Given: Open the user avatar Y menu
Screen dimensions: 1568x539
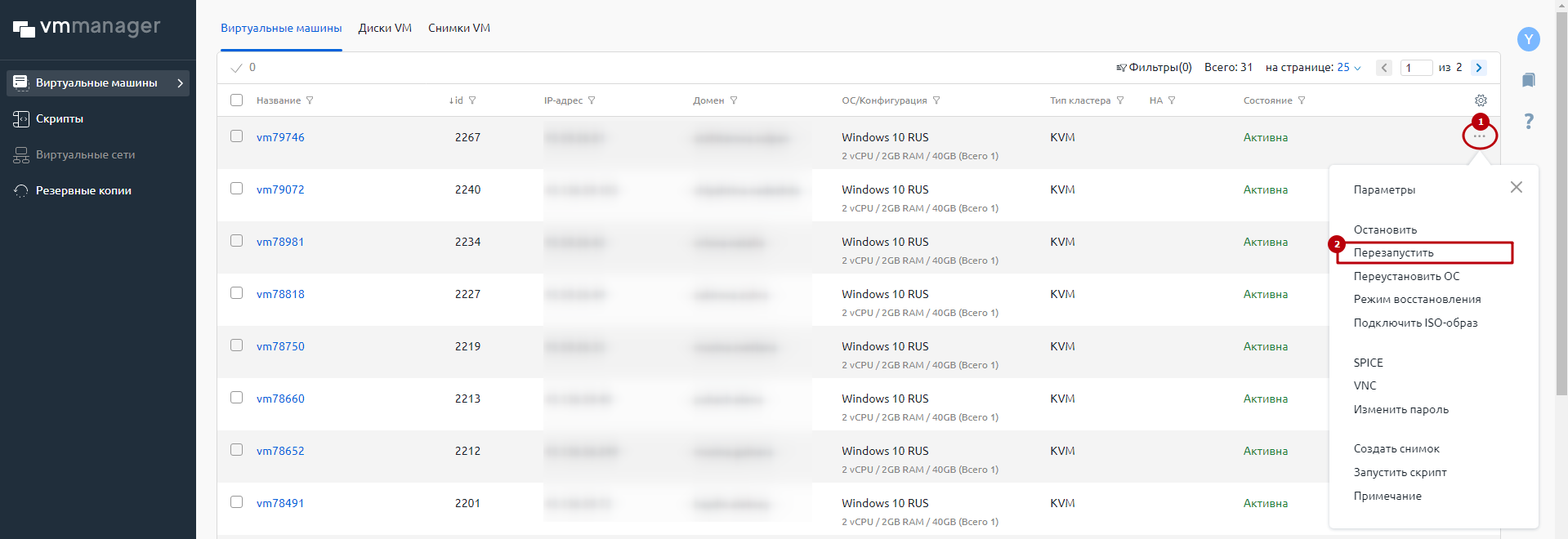Looking at the screenshot, I should point(1529,39).
